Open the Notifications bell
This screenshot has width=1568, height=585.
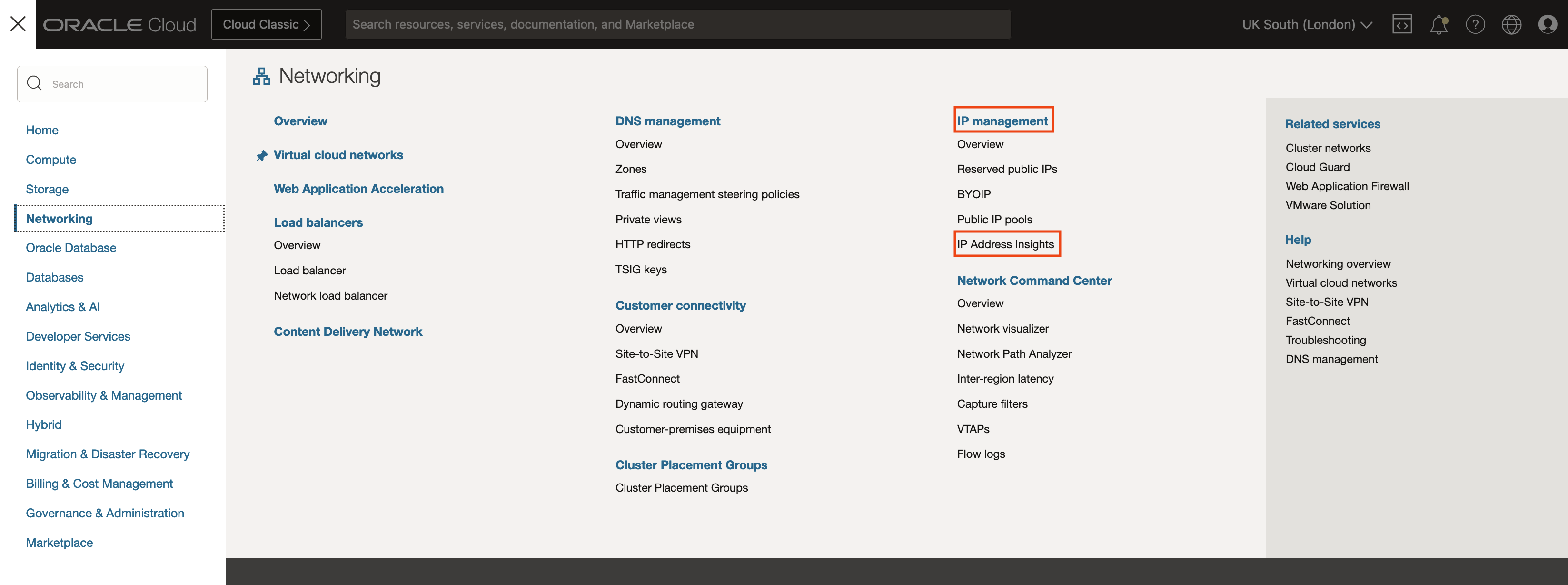coord(1439,24)
